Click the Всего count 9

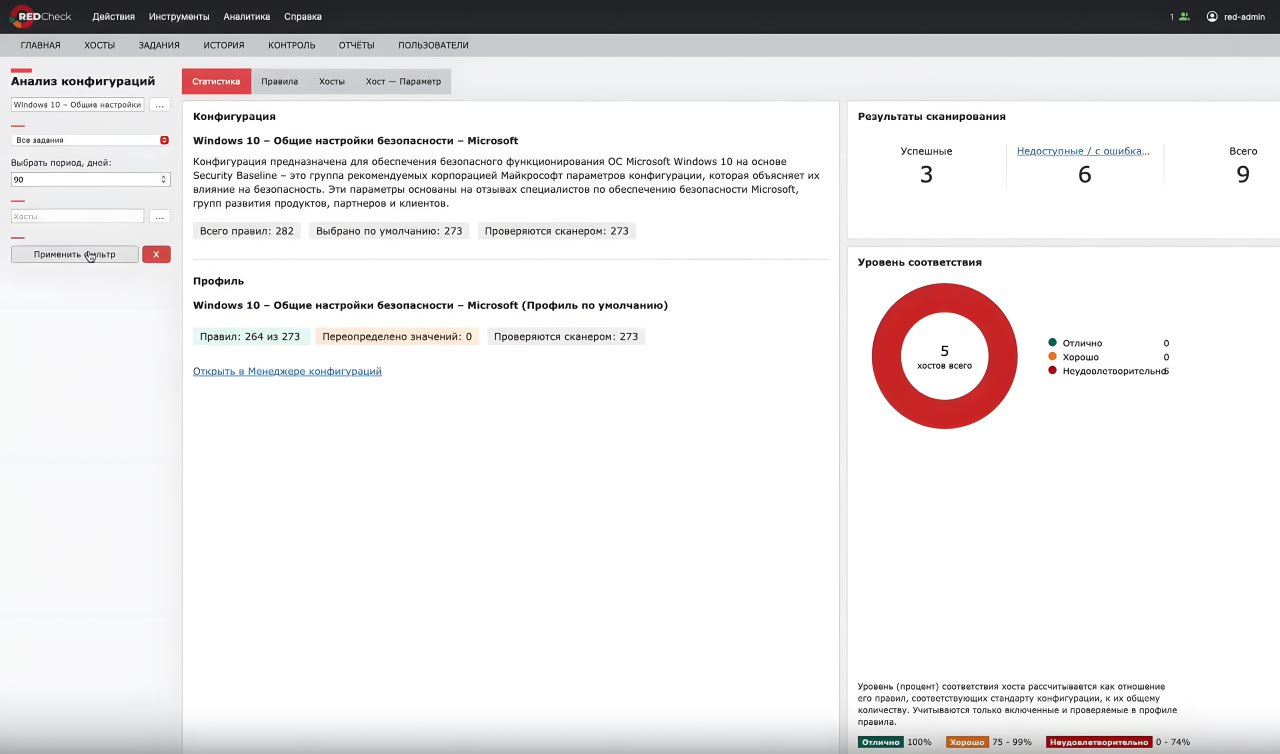1243,175
